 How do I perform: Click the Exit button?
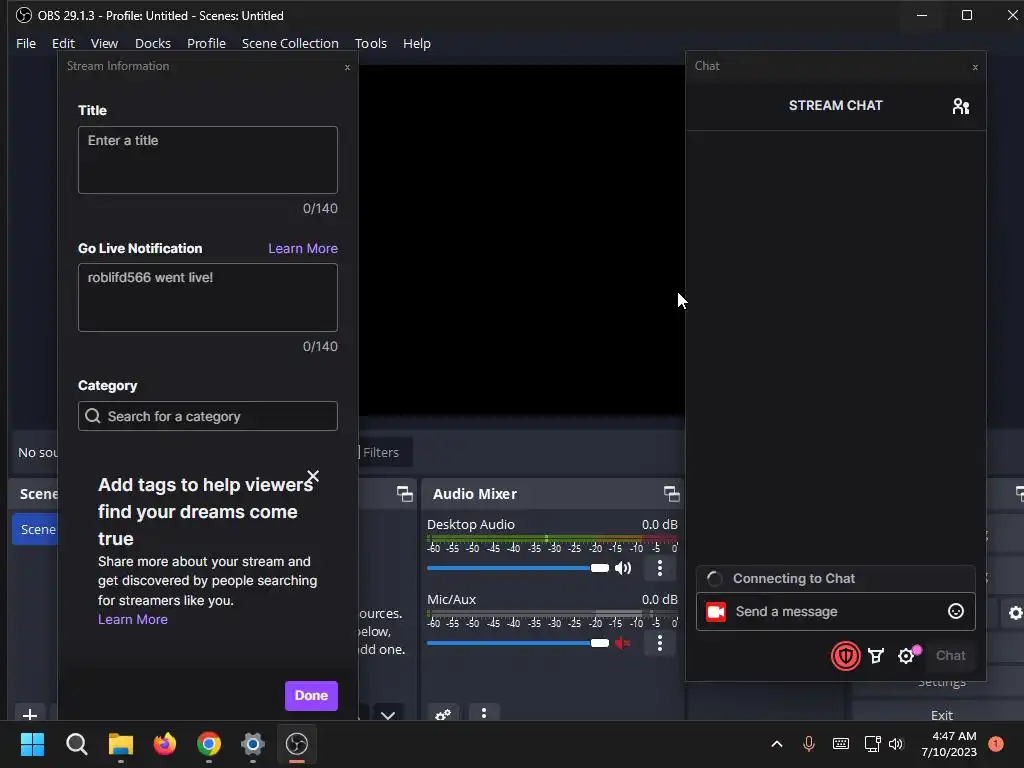coord(942,714)
